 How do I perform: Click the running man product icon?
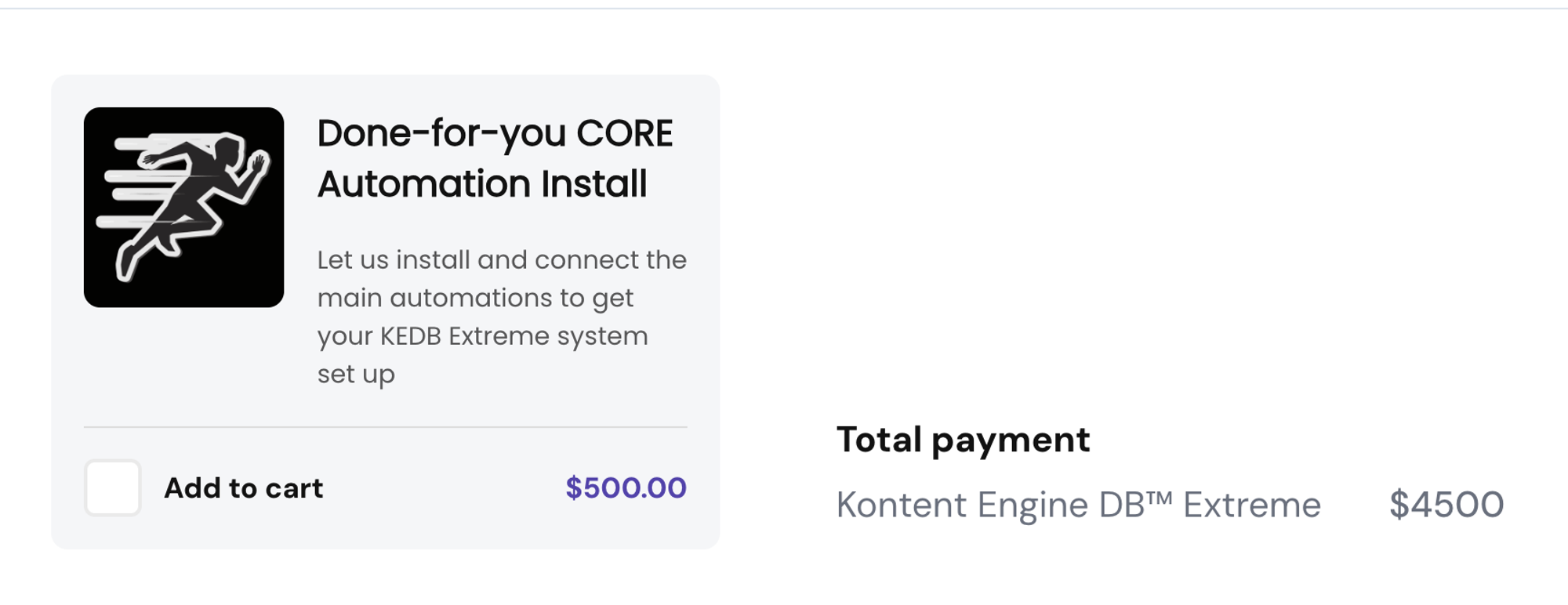183,207
